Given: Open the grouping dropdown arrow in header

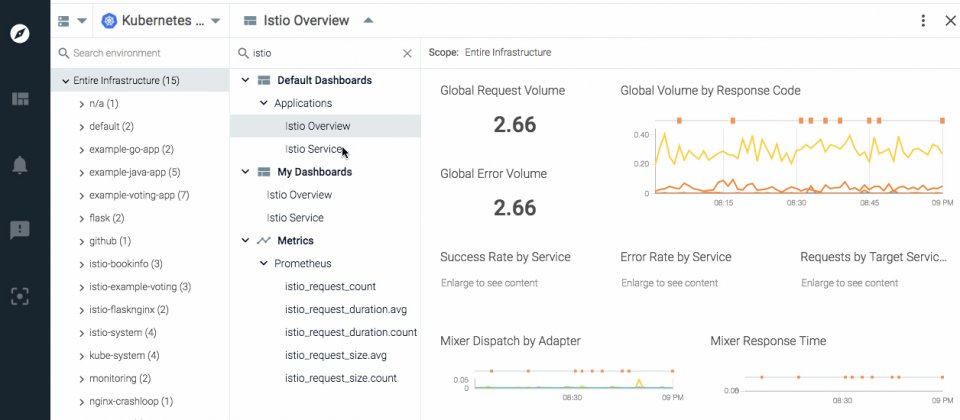Looking at the screenshot, I should (x=82, y=21).
